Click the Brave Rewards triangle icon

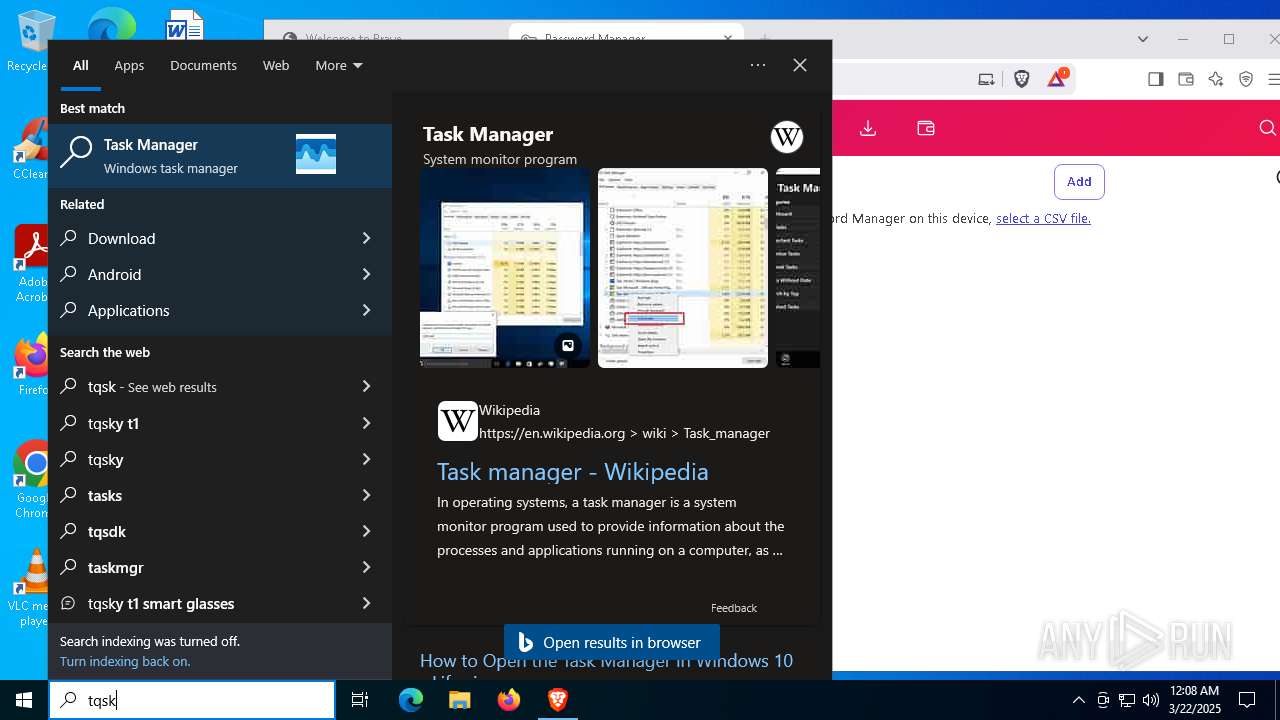[x=1057, y=79]
